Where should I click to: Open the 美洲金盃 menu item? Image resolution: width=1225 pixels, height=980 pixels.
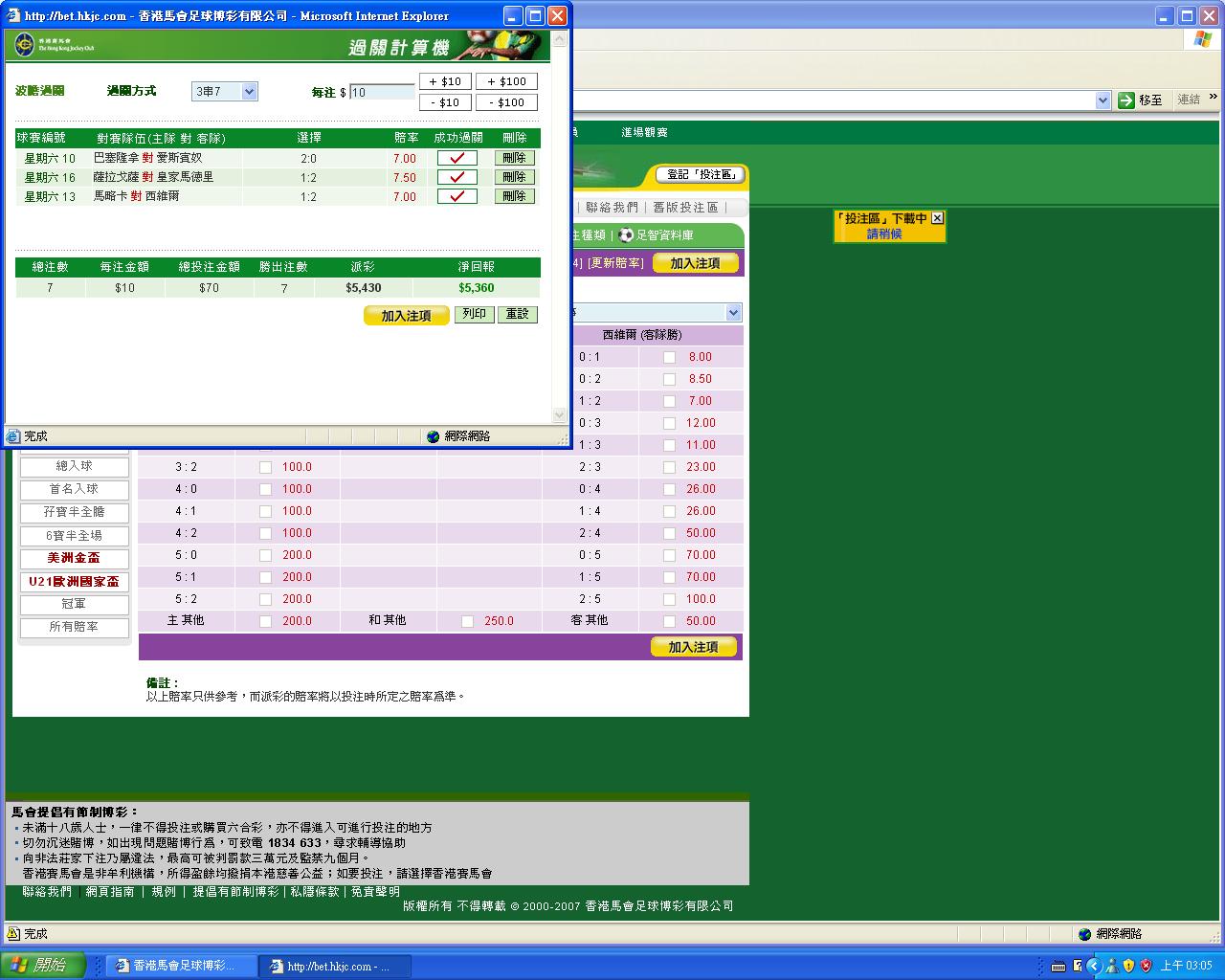pyautogui.click(x=75, y=558)
